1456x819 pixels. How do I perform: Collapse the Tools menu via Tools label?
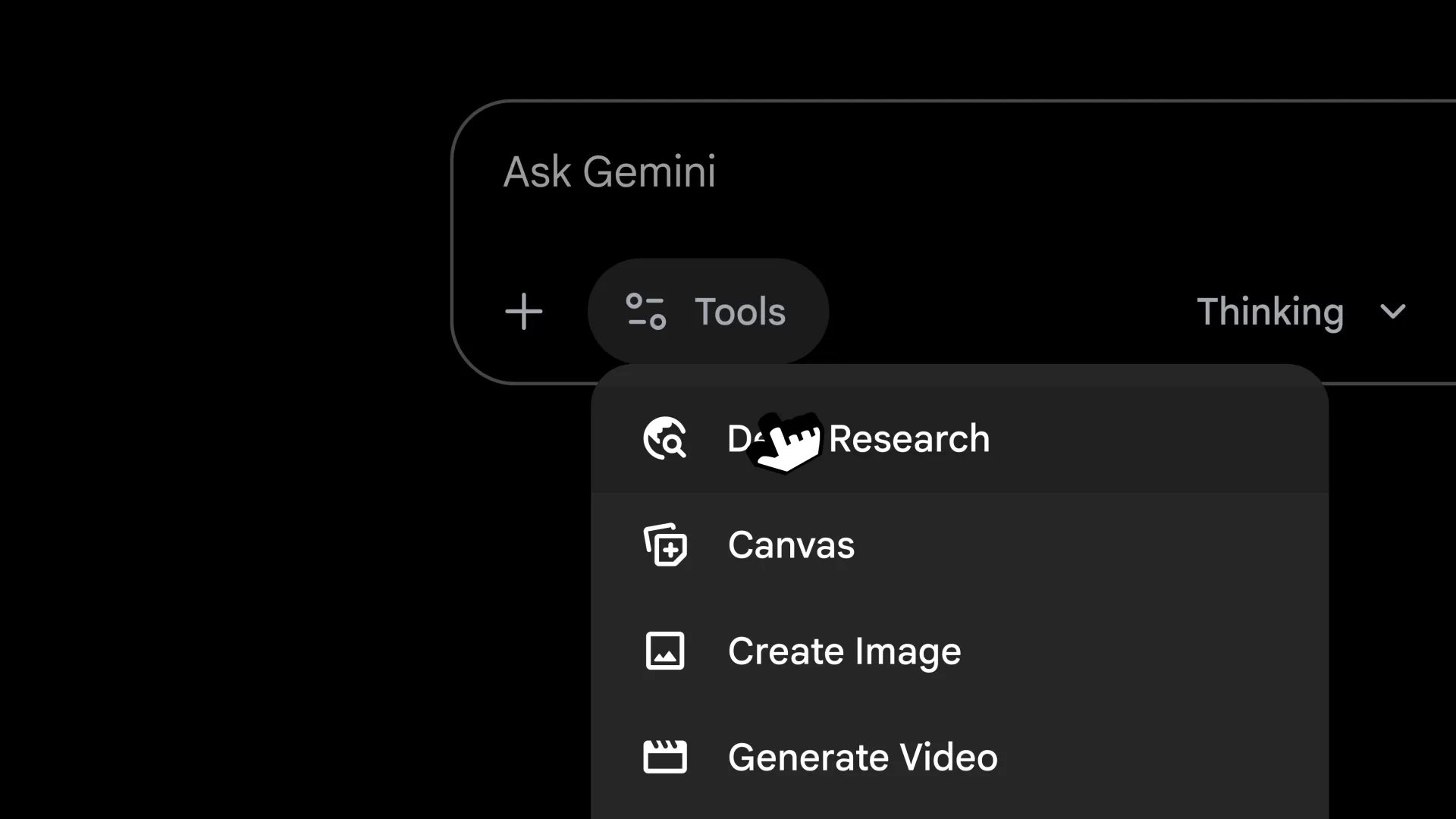coord(740,312)
